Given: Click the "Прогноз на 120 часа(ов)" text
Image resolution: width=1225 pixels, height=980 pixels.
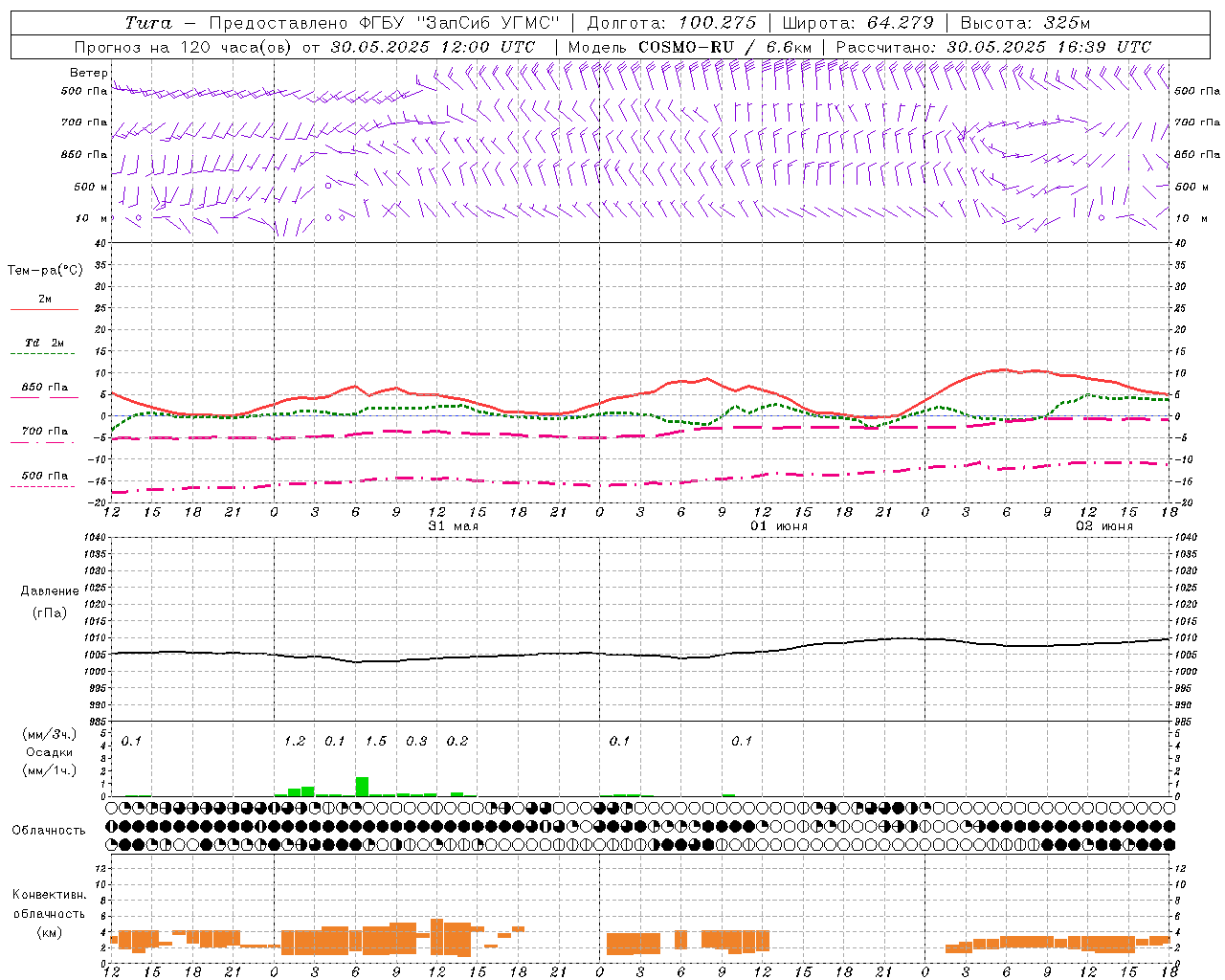Looking at the screenshot, I should [184, 47].
